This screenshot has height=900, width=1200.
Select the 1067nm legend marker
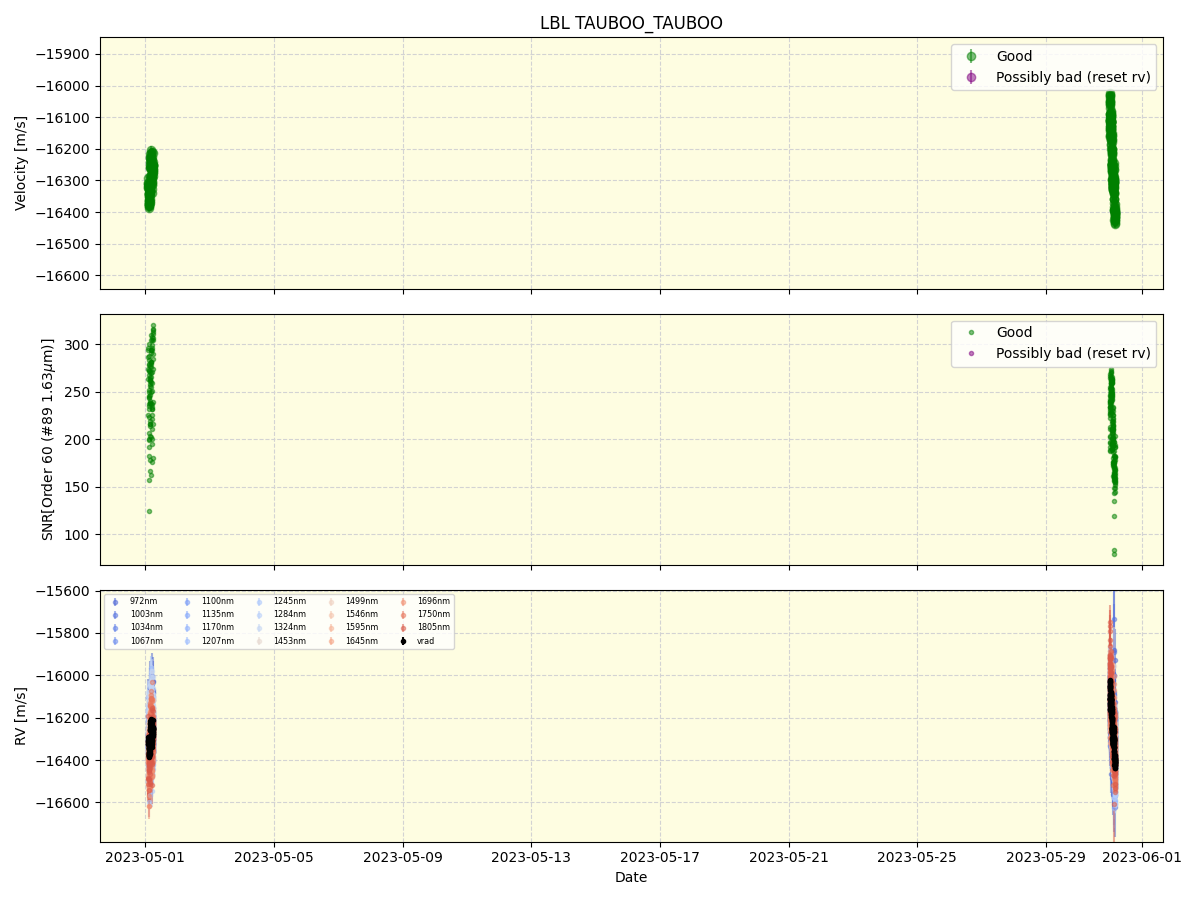pos(115,641)
